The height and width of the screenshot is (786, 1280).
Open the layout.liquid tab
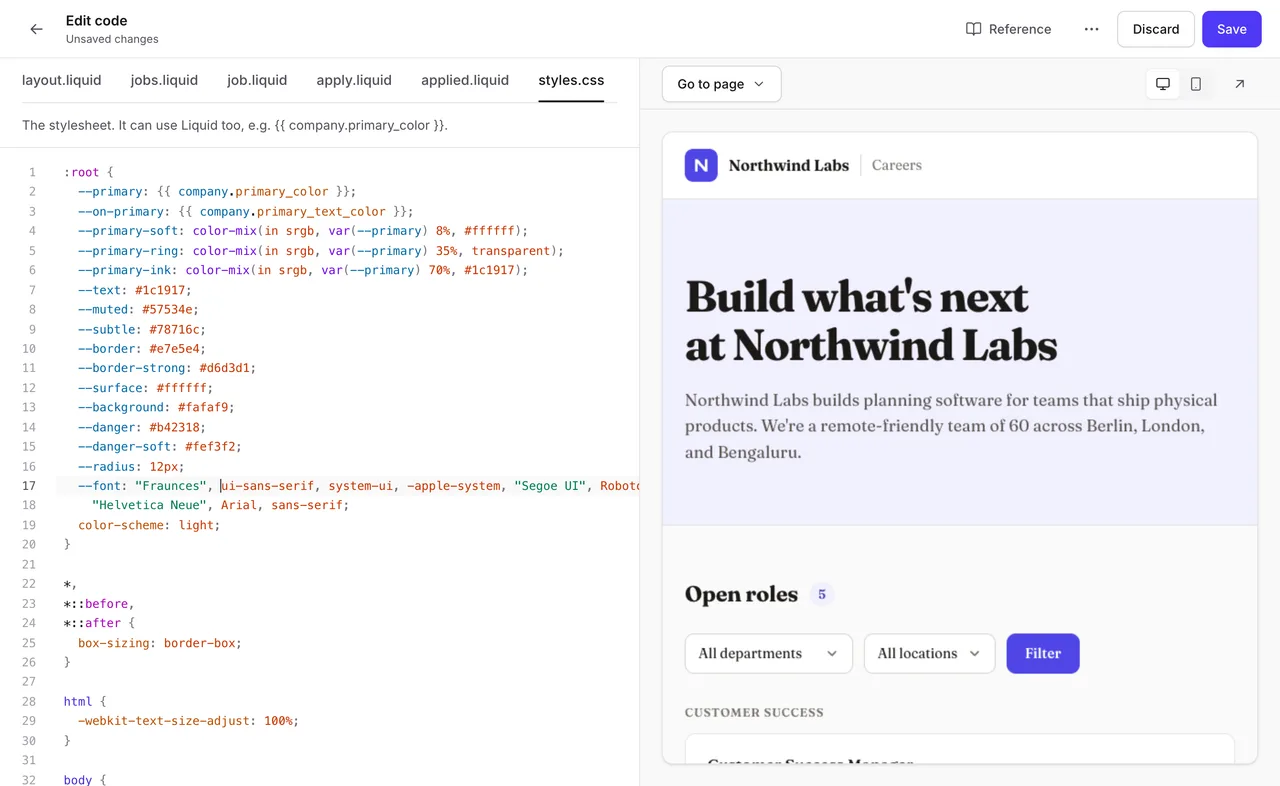point(62,80)
